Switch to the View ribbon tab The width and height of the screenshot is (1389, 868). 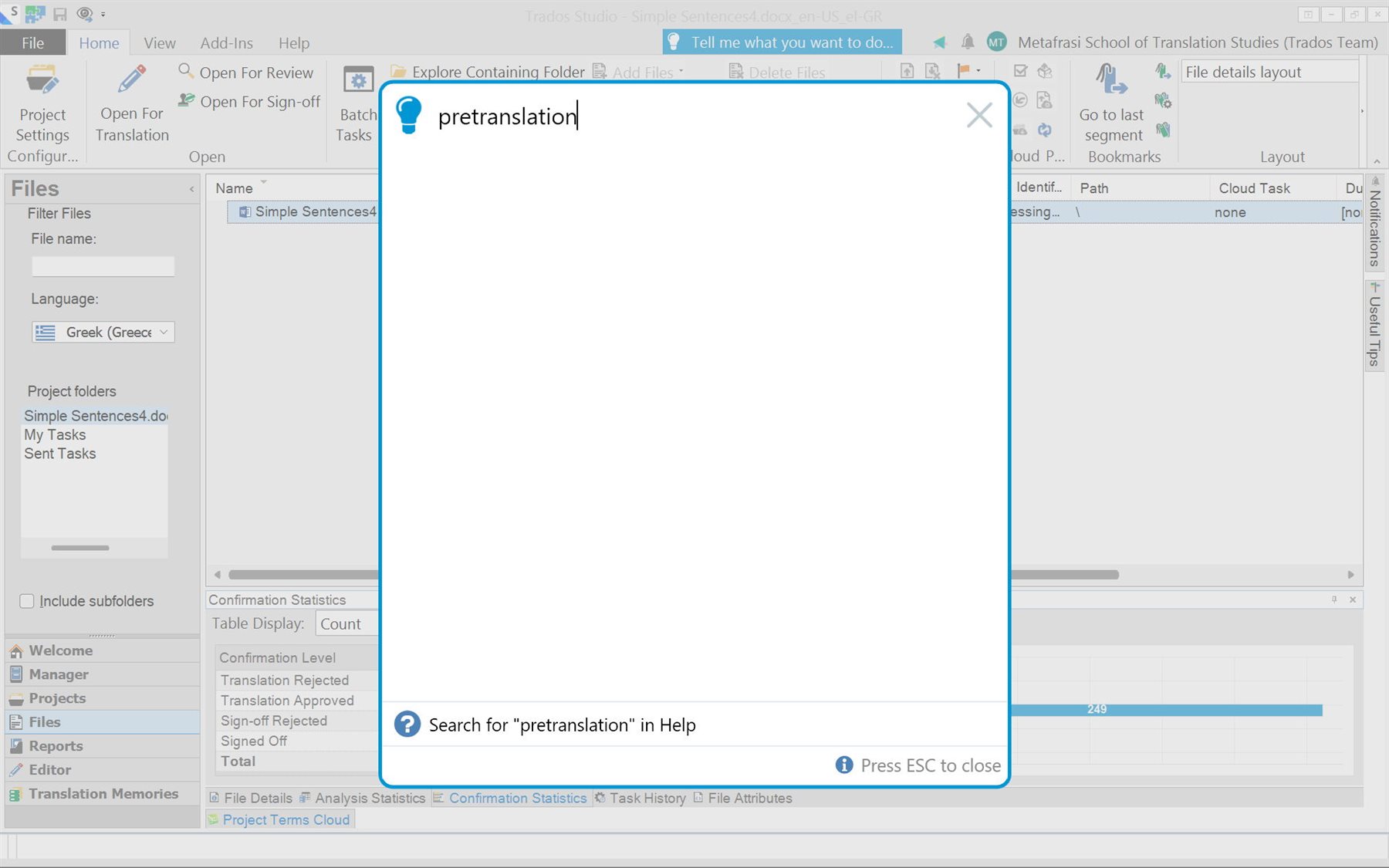coord(159,42)
